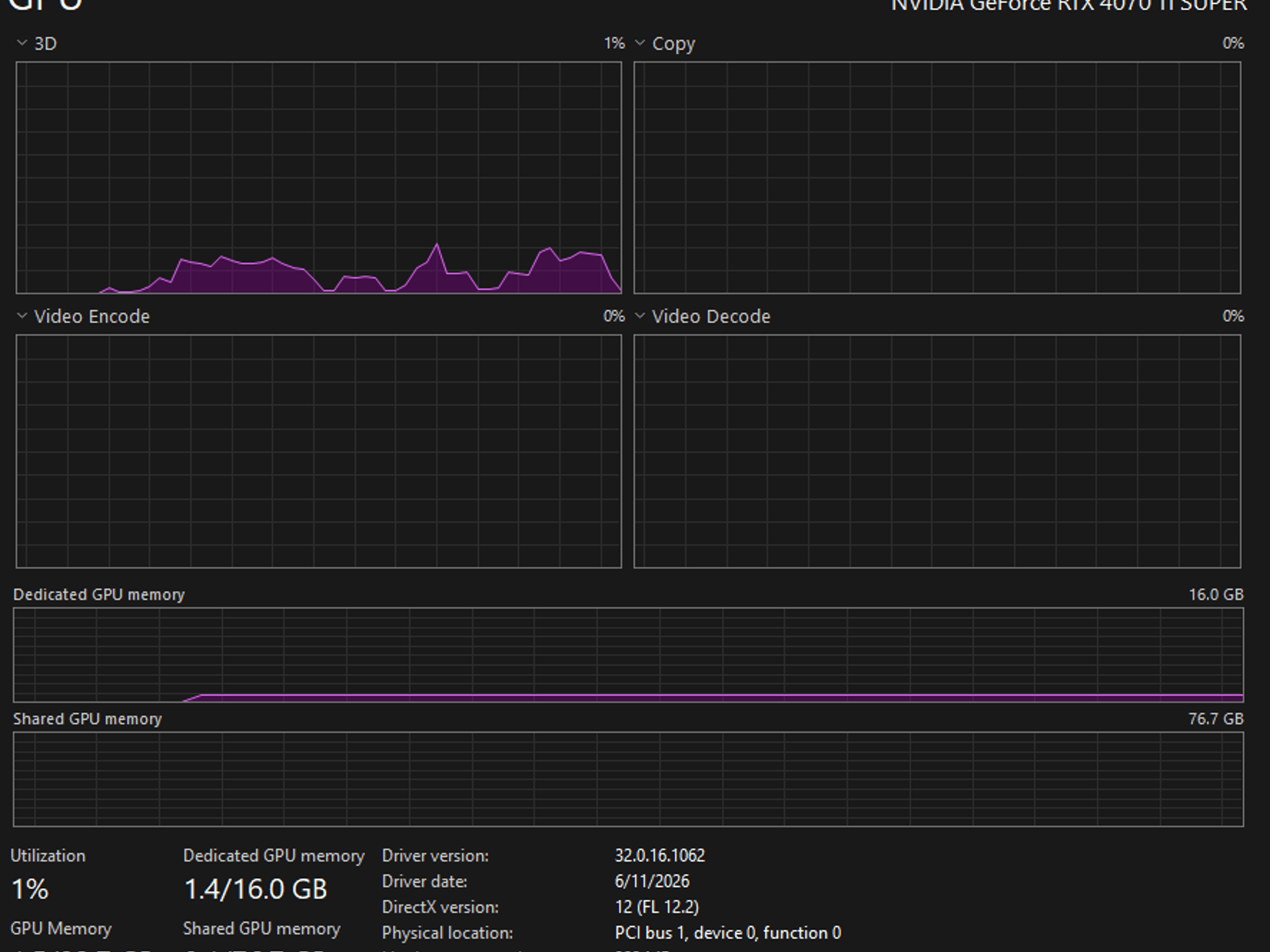The image size is (1270, 952).
Task: Click the Driver date: label
Action: [x=425, y=881]
